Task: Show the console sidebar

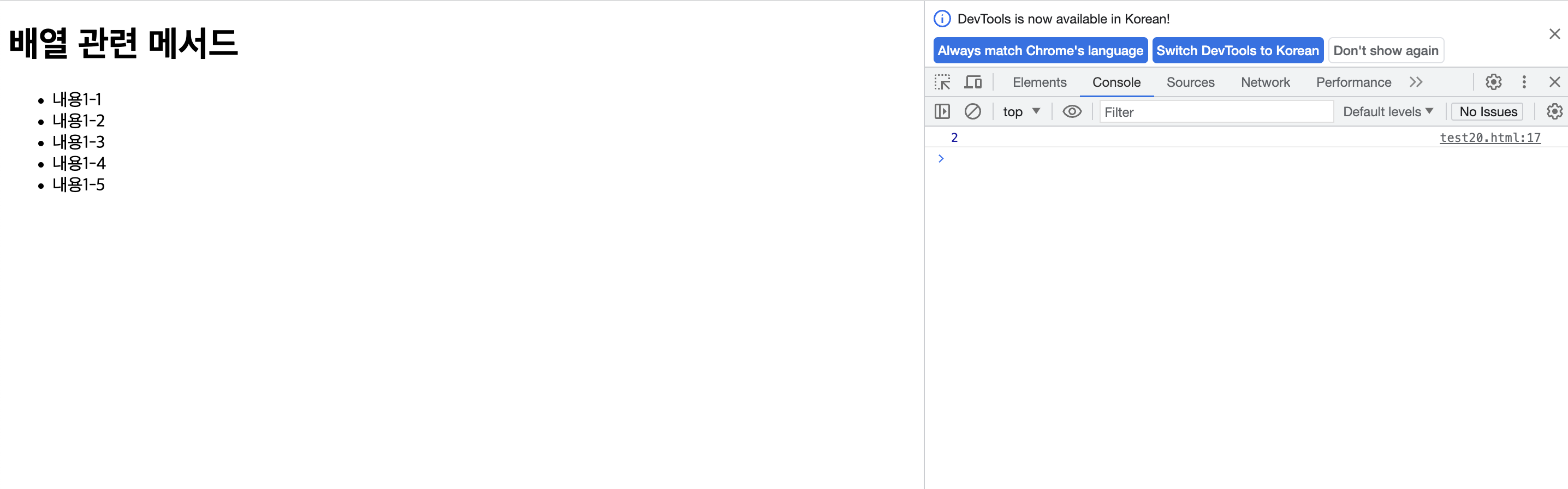Action: (x=942, y=111)
